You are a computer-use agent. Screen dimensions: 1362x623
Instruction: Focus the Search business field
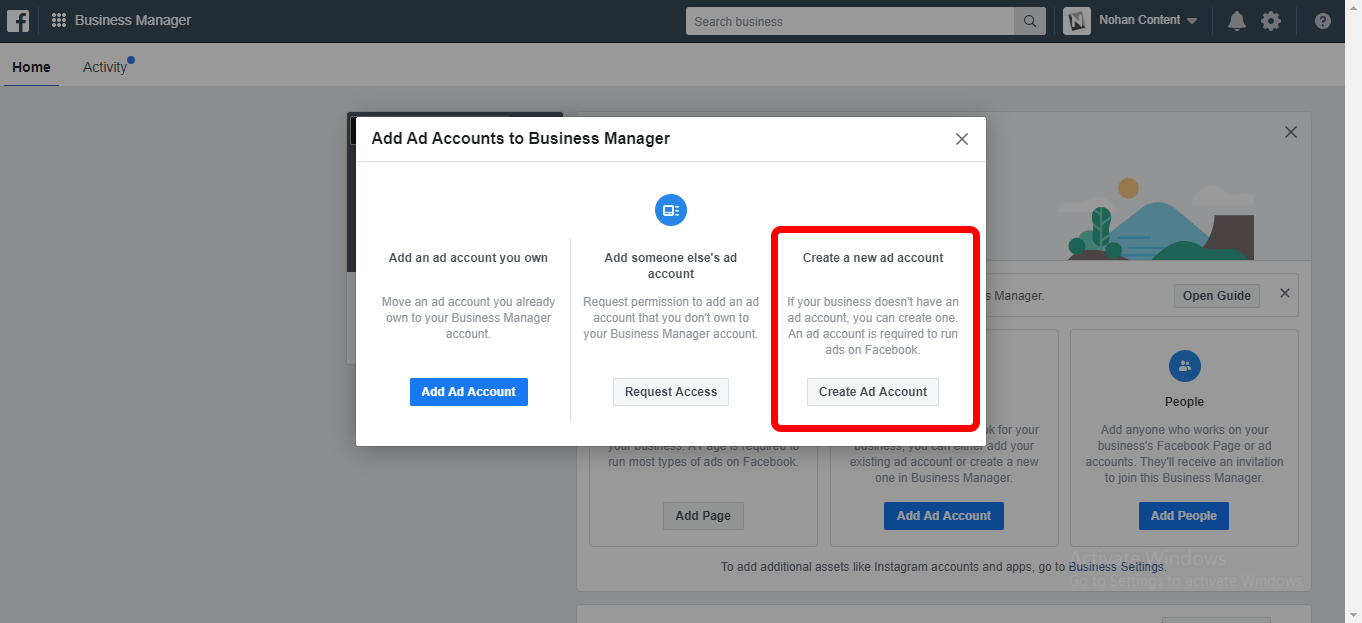(850, 21)
